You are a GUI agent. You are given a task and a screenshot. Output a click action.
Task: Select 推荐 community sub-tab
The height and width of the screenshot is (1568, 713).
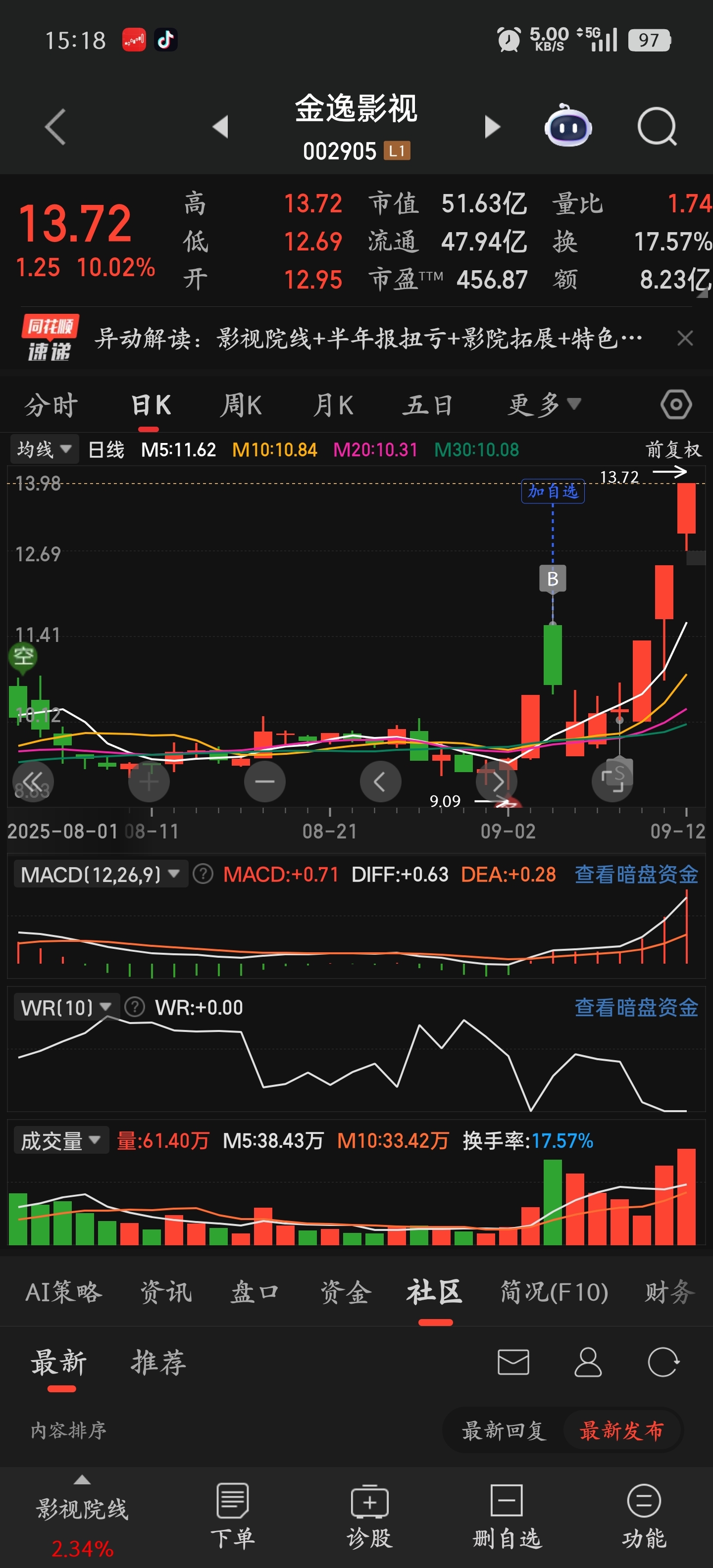158,1362
